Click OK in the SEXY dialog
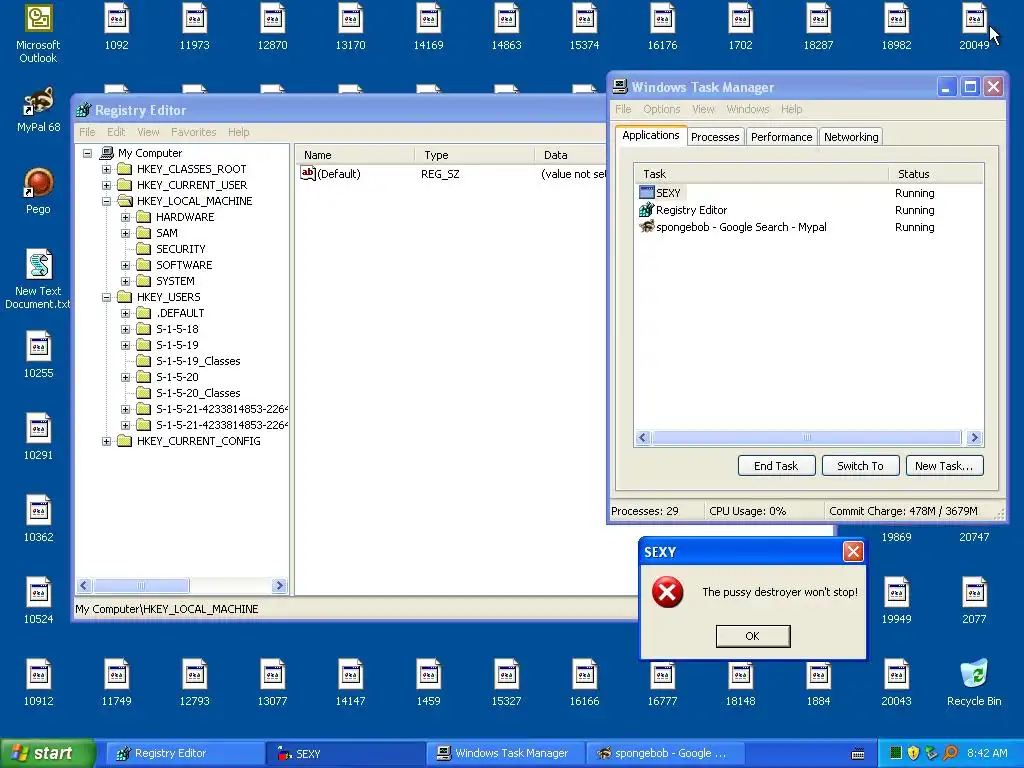The height and width of the screenshot is (768, 1024). coord(752,636)
